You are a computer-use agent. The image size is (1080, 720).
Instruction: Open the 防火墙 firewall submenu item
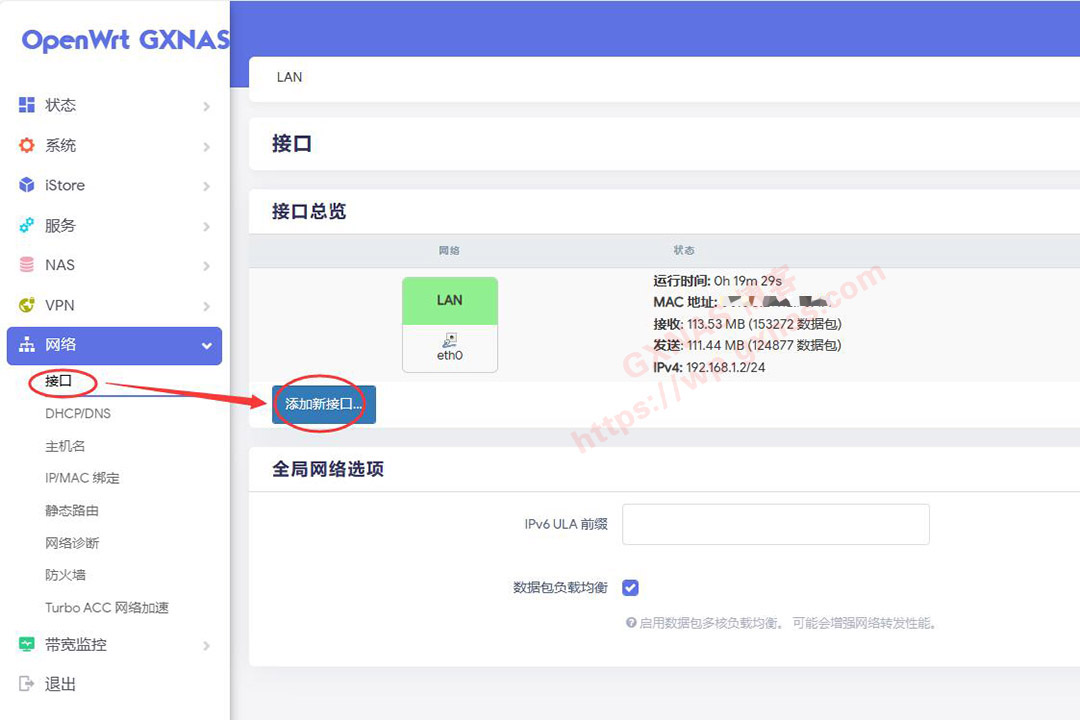click(65, 575)
